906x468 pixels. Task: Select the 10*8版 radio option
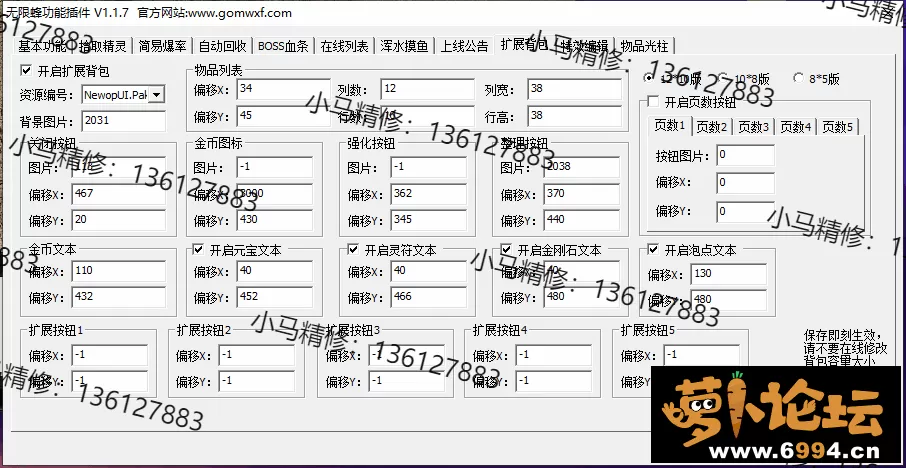point(725,78)
